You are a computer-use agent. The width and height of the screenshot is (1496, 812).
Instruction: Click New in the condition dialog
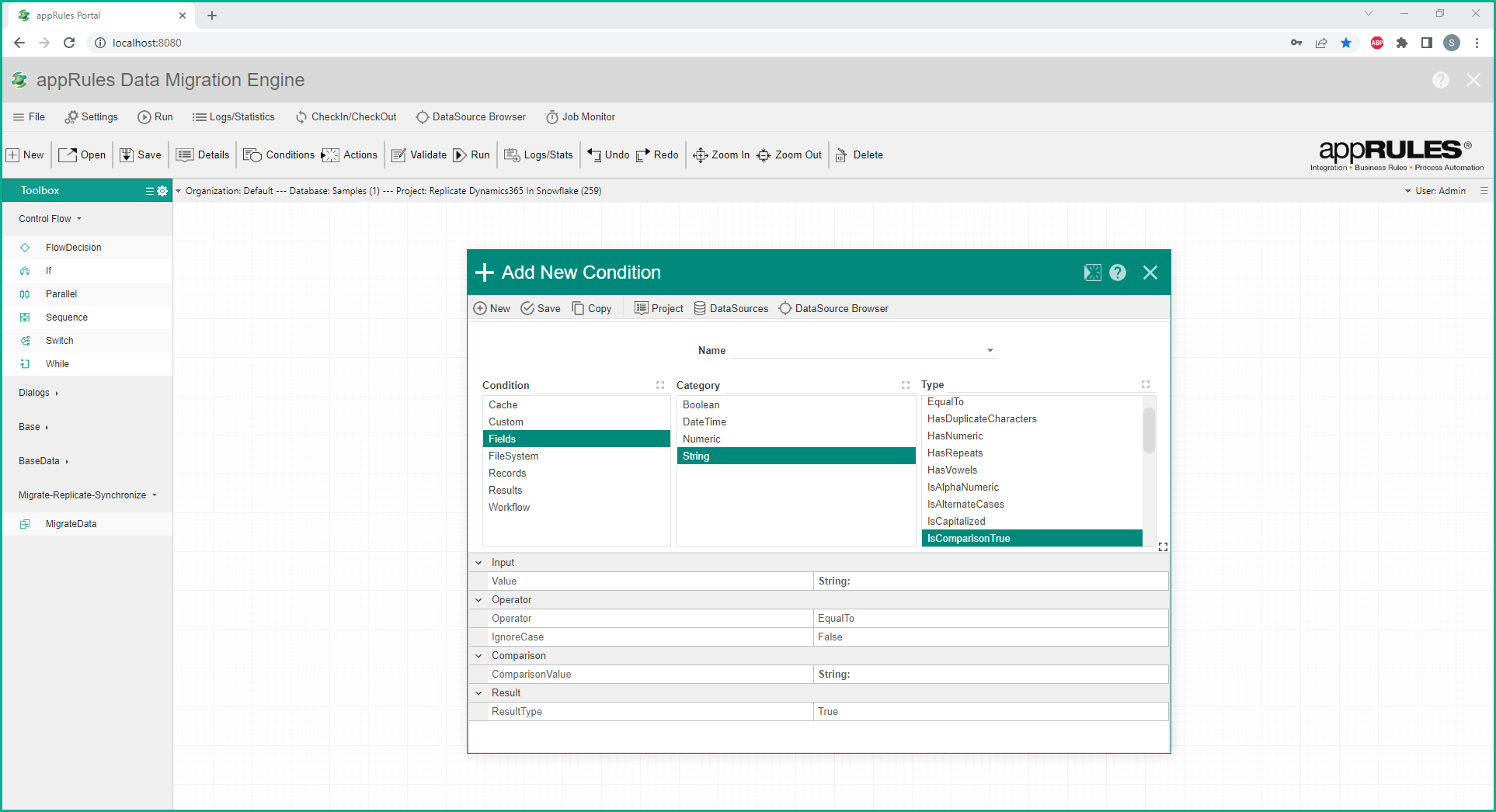click(492, 309)
